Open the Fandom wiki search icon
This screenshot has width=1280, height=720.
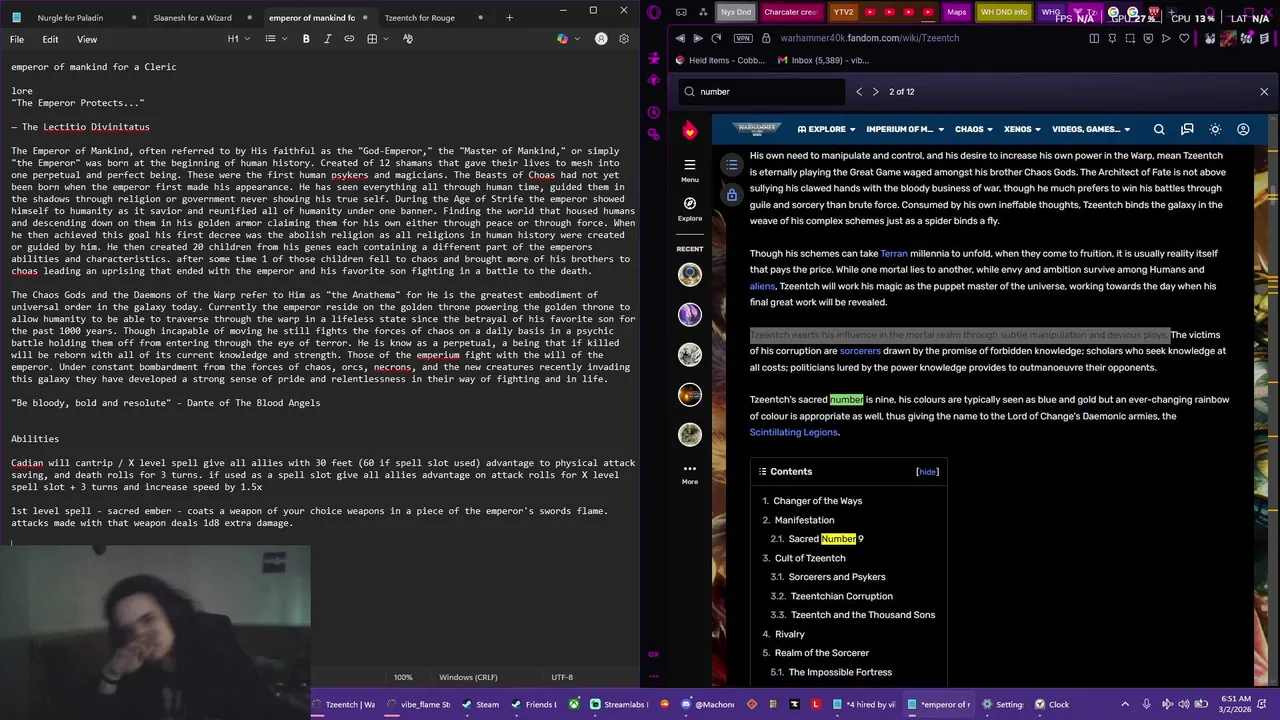1159,129
